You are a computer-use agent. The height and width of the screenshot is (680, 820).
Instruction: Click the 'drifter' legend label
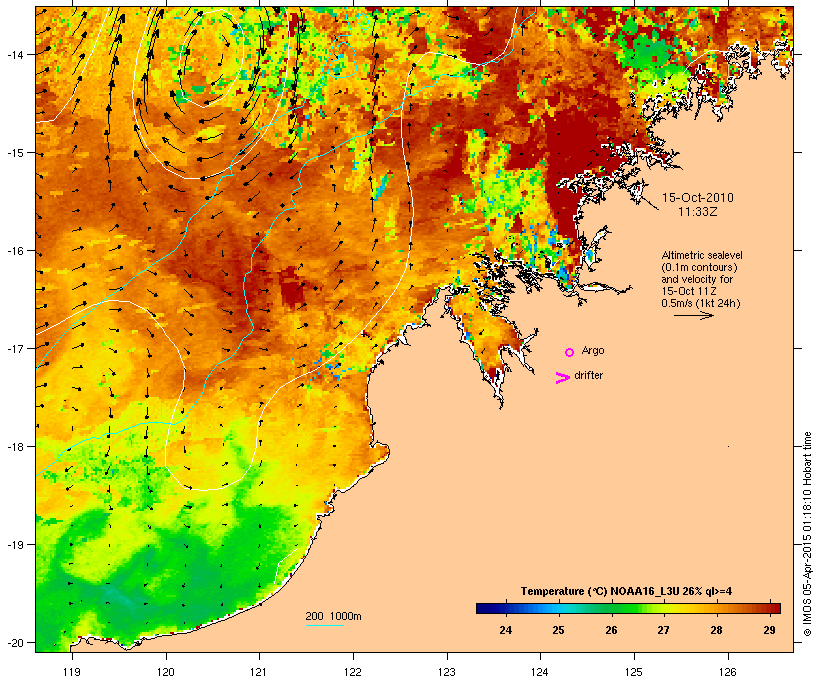click(x=588, y=375)
